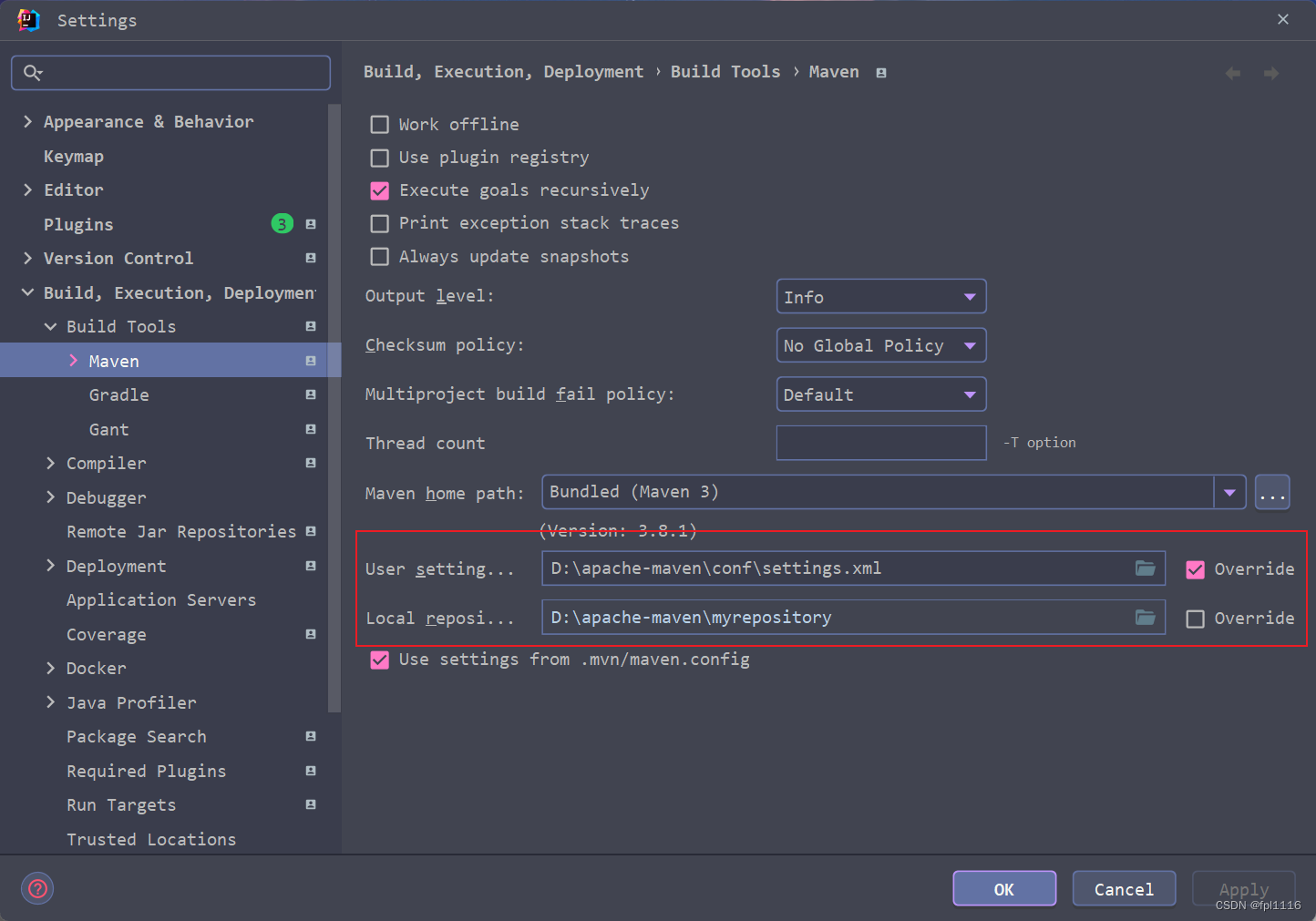Image resolution: width=1316 pixels, height=921 pixels.
Task: Click the help question mark icon
Action: (x=37, y=888)
